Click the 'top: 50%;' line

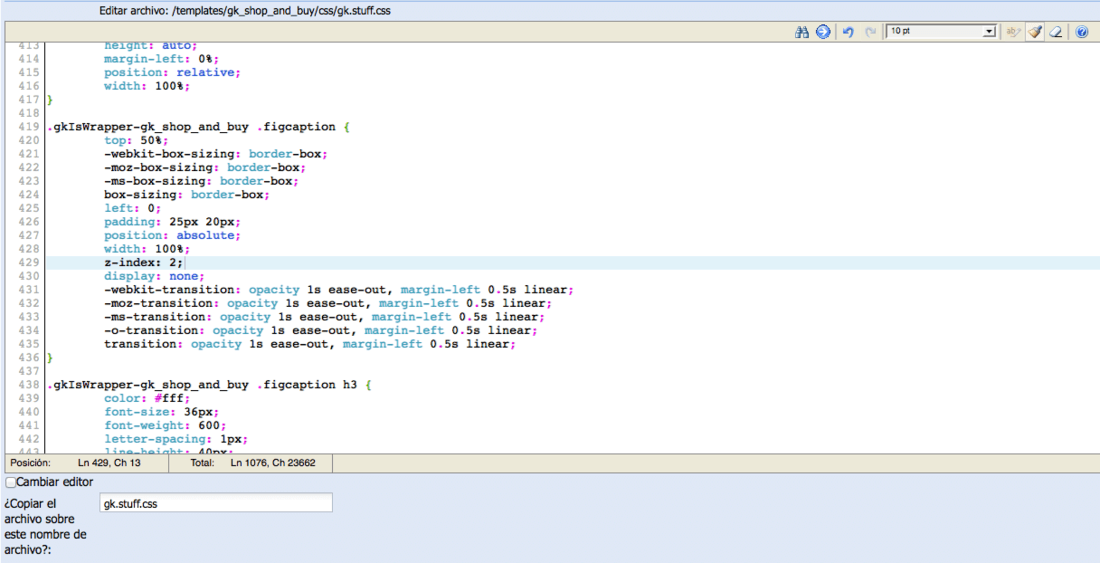(136, 140)
